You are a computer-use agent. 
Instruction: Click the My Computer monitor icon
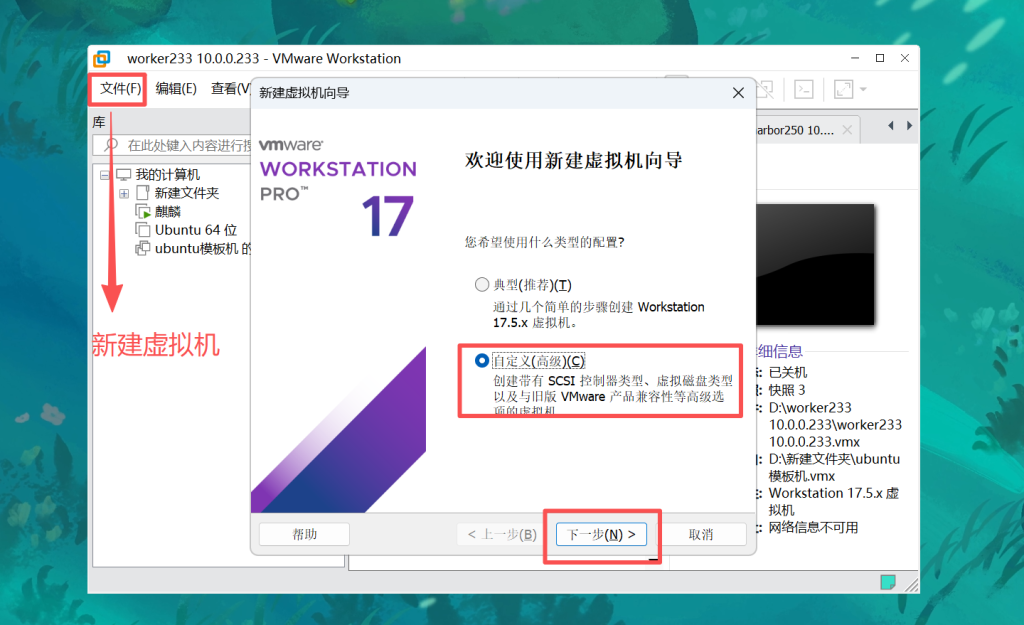click(x=124, y=175)
